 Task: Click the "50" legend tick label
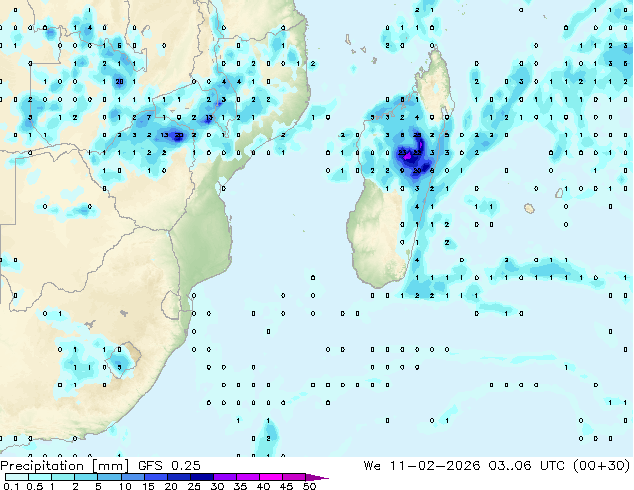point(310,486)
